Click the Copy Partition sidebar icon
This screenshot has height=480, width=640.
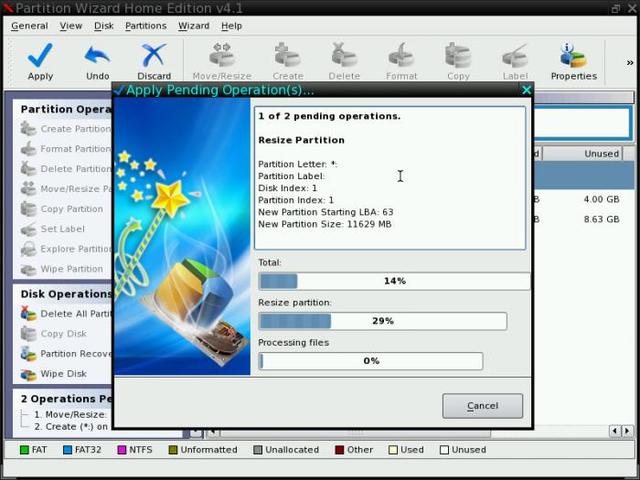(29, 209)
